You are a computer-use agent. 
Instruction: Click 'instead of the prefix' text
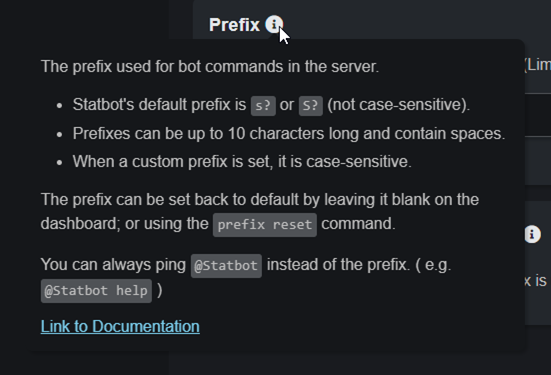tap(338, 265)
